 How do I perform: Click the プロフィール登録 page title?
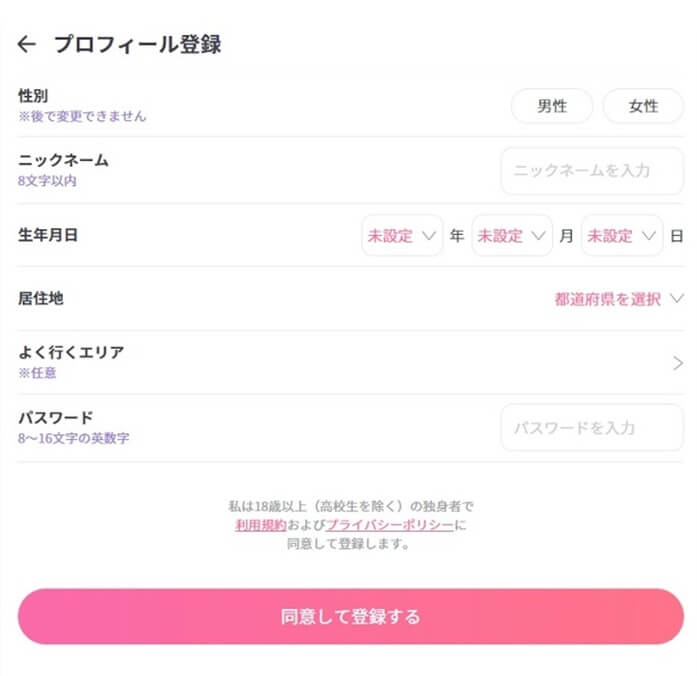[x=137, y=44]
